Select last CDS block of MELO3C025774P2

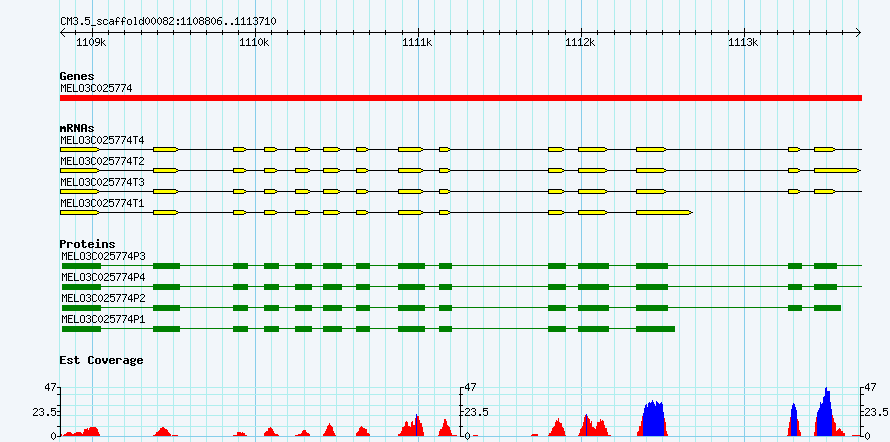coord(828,308)
